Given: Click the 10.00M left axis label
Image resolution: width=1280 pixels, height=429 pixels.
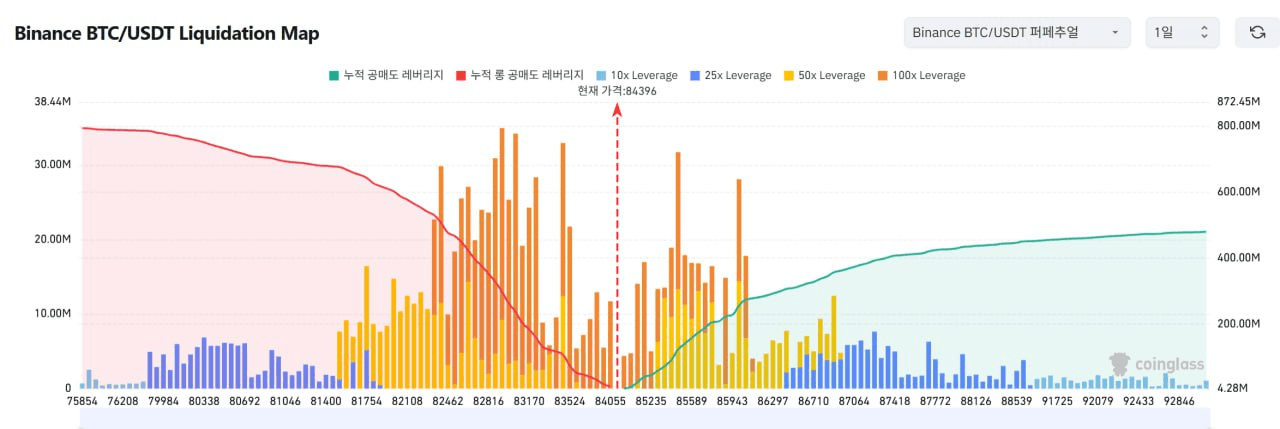Looking at the screenshot, I should [52, 314].
